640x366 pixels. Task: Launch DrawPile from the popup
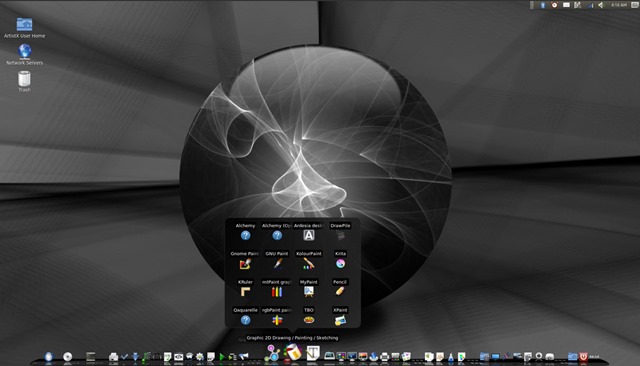pos(340,235)
